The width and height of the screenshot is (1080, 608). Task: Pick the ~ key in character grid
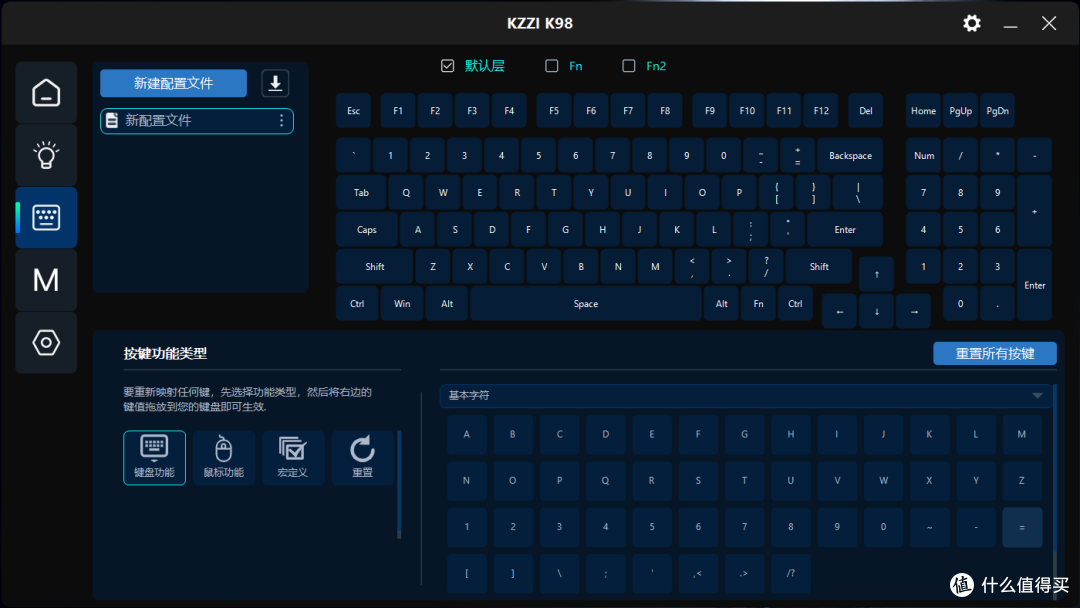click(x=929, y=527)
